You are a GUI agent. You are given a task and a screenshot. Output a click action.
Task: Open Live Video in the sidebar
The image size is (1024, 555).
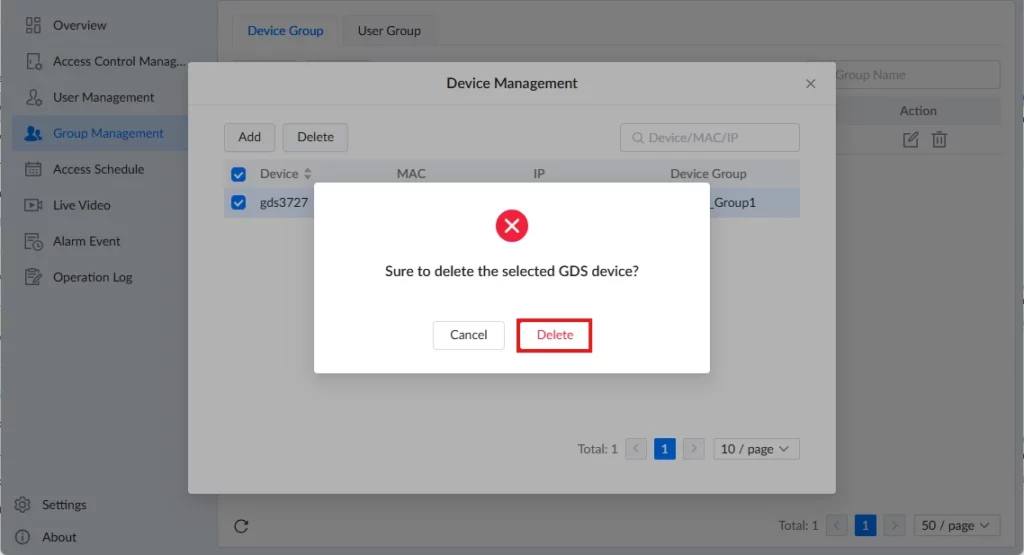(x=82, y=205)
